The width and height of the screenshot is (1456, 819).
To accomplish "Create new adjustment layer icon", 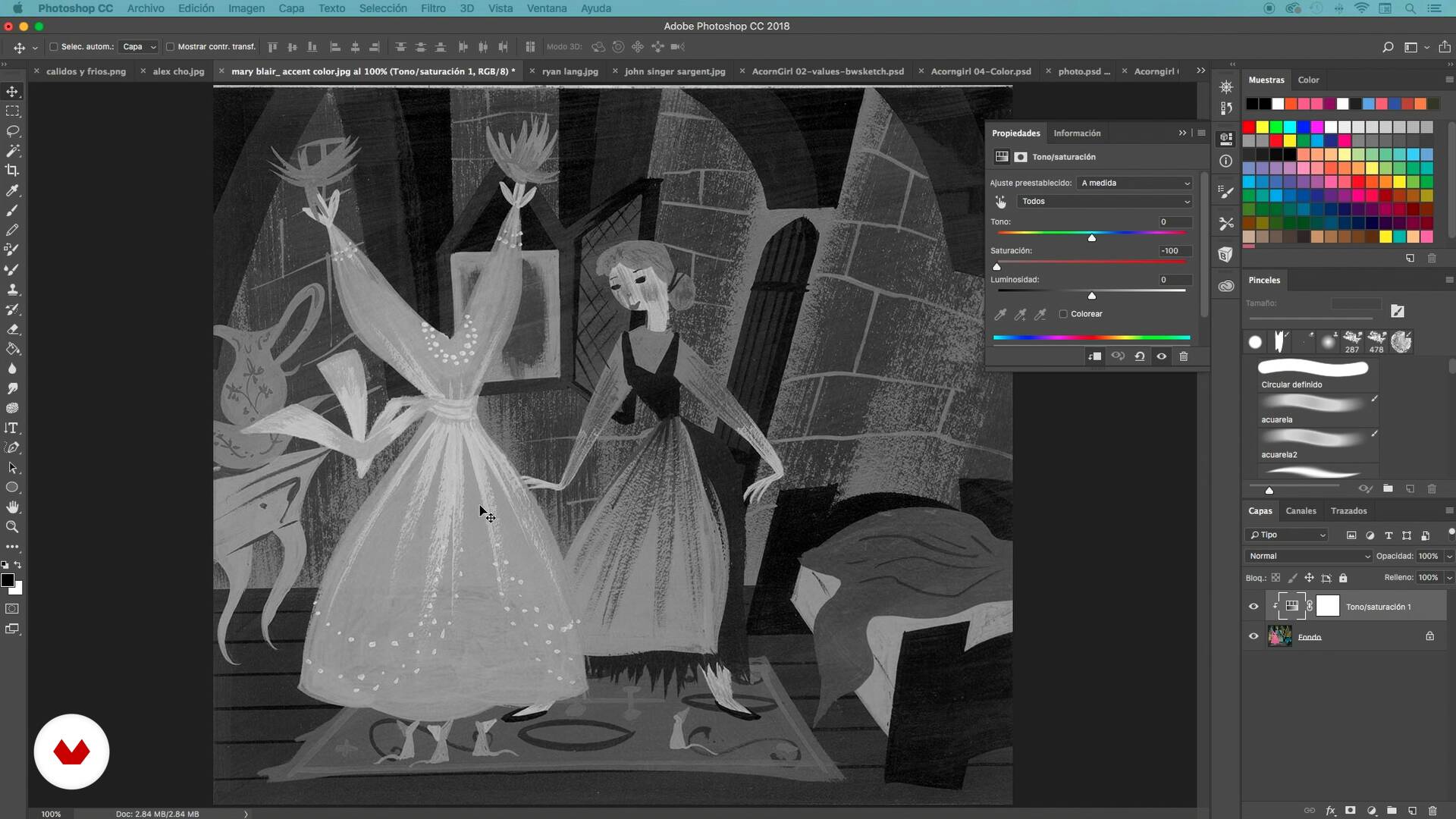I will tap(1371, 811).
